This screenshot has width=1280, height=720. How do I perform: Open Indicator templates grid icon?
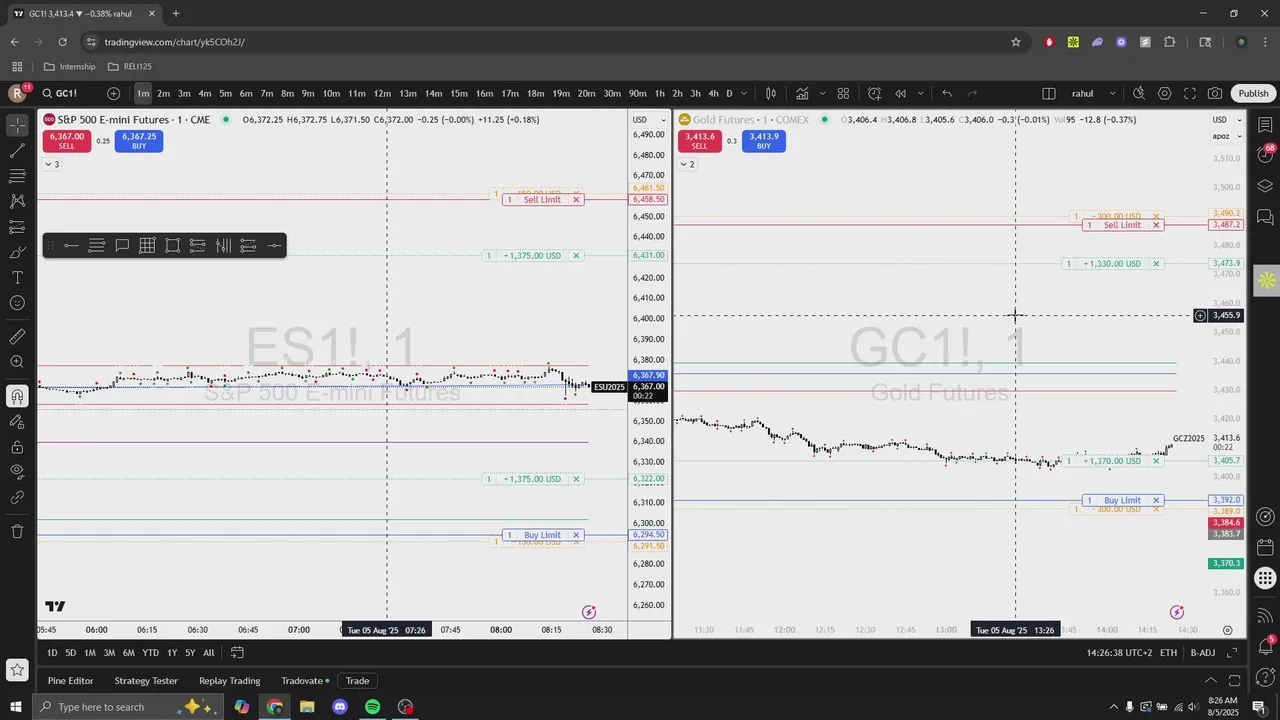pos(843,93)
